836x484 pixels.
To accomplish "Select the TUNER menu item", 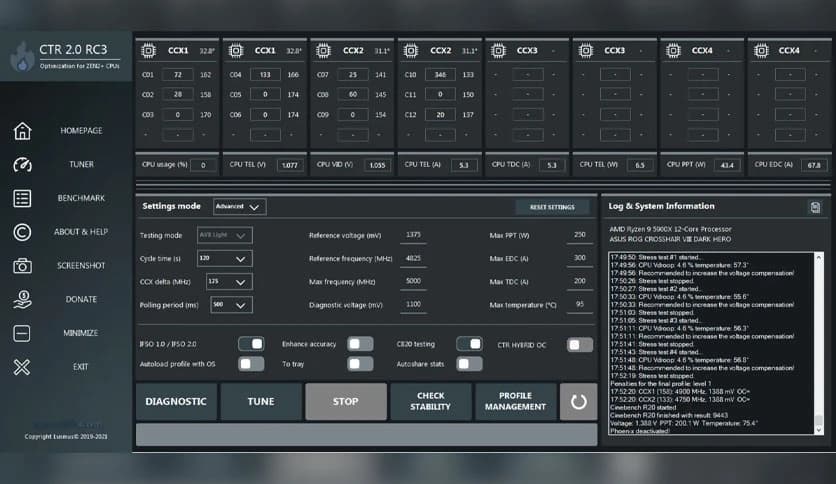I will point(81,164).
